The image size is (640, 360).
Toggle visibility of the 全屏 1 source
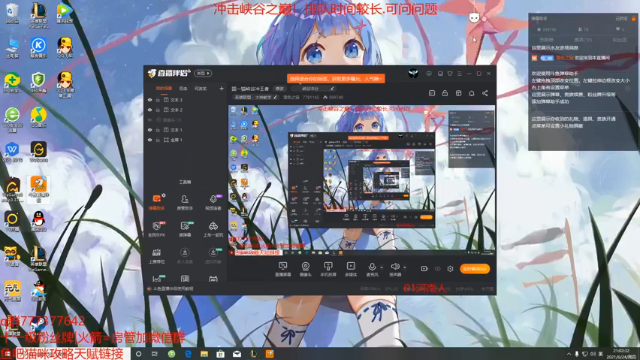(150, 140)
